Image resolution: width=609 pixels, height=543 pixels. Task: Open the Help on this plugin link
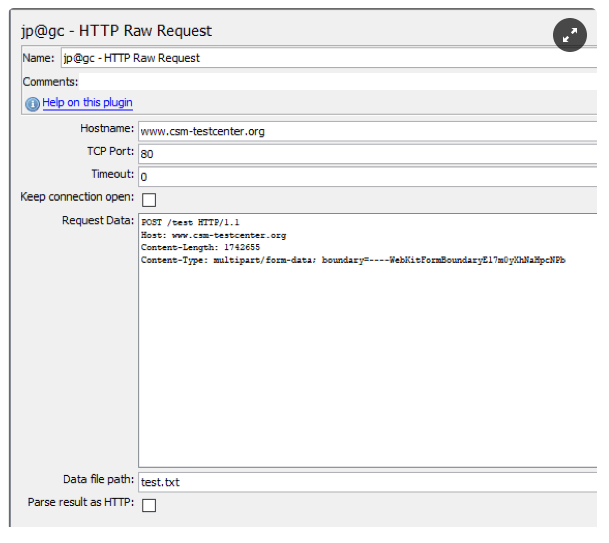coord(87,103)
